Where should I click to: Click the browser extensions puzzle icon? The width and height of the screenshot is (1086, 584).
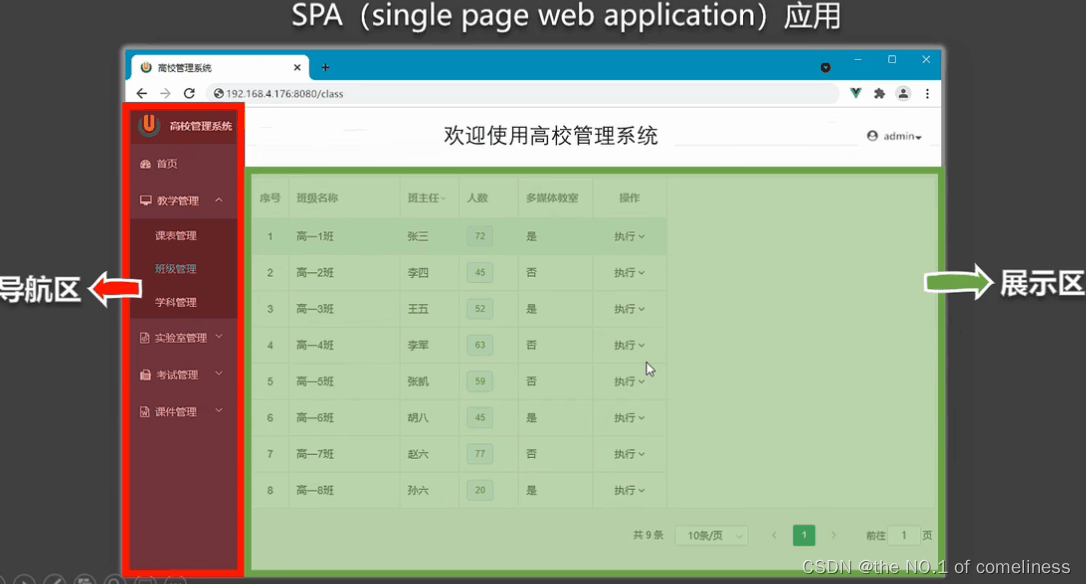pos(879,92)
